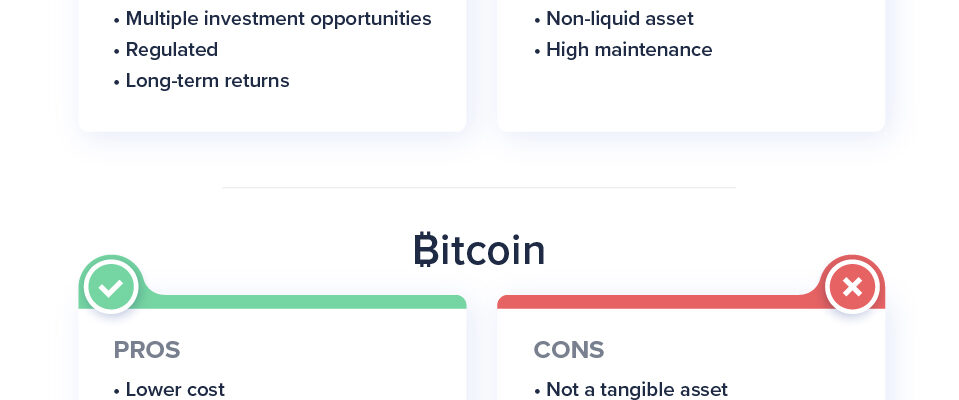Image resolution: width=959 pixels, height=400 pixels.
Task: Click the "High maintenance" bullet text
Action: click(x=629, y=50)
